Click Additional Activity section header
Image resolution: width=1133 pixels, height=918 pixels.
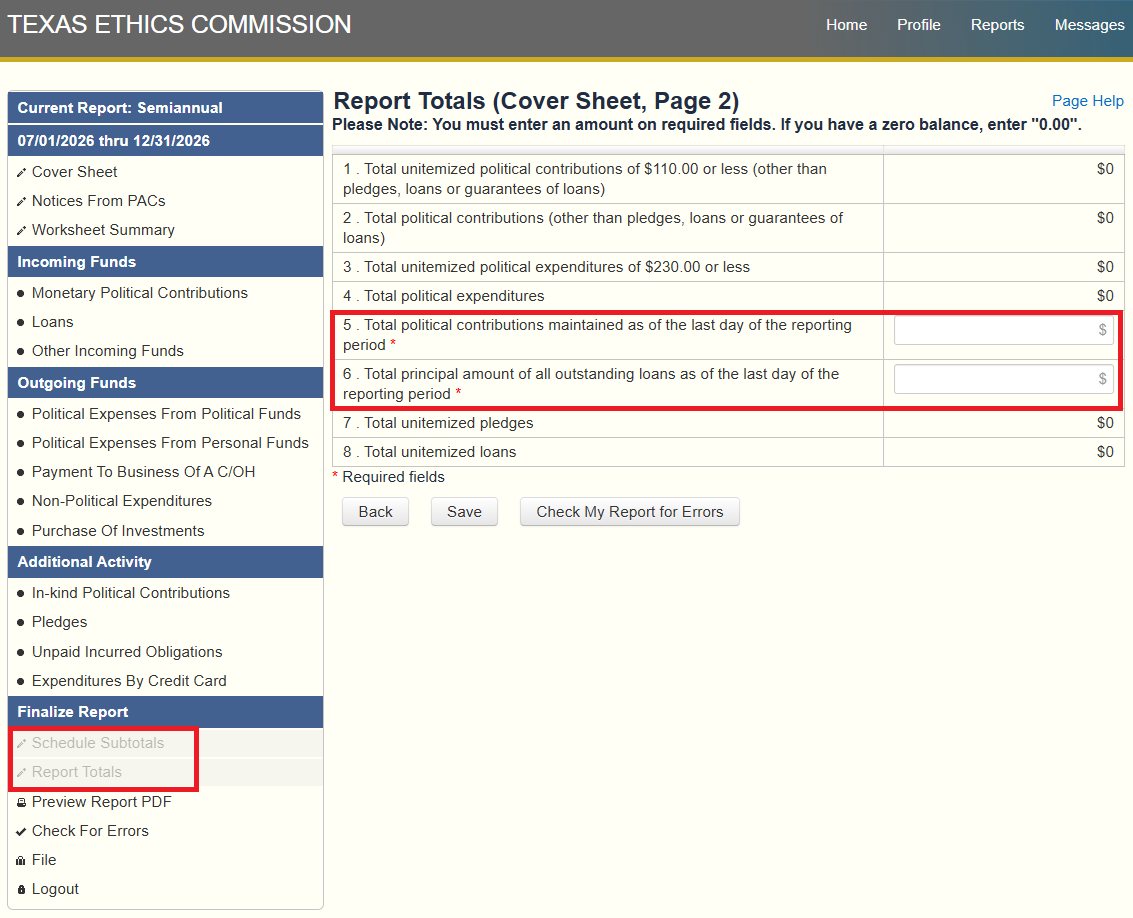tap(165, 562)
